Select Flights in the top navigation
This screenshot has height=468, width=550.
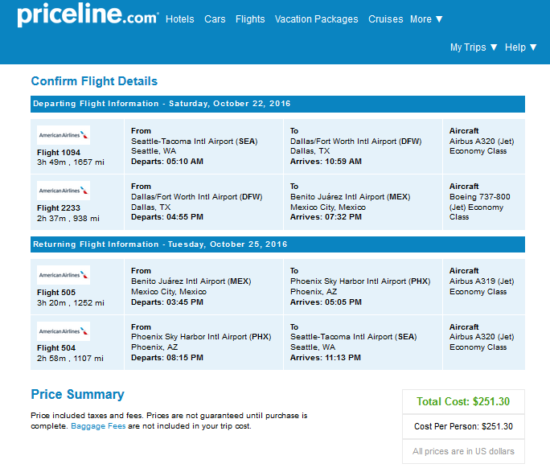point(250,19)
